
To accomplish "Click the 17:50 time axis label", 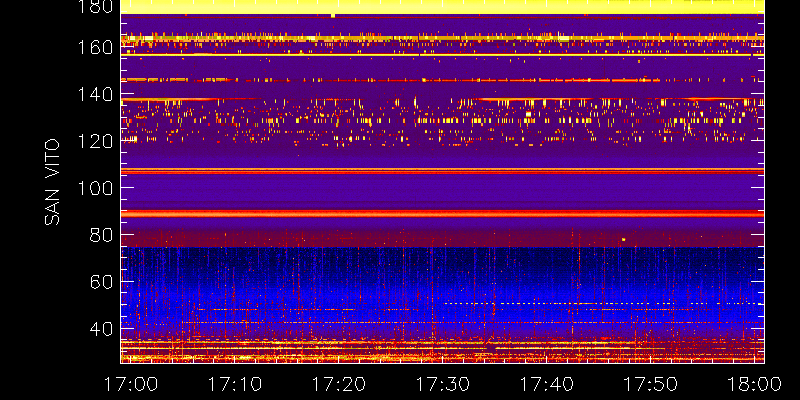I will (651, 384).
